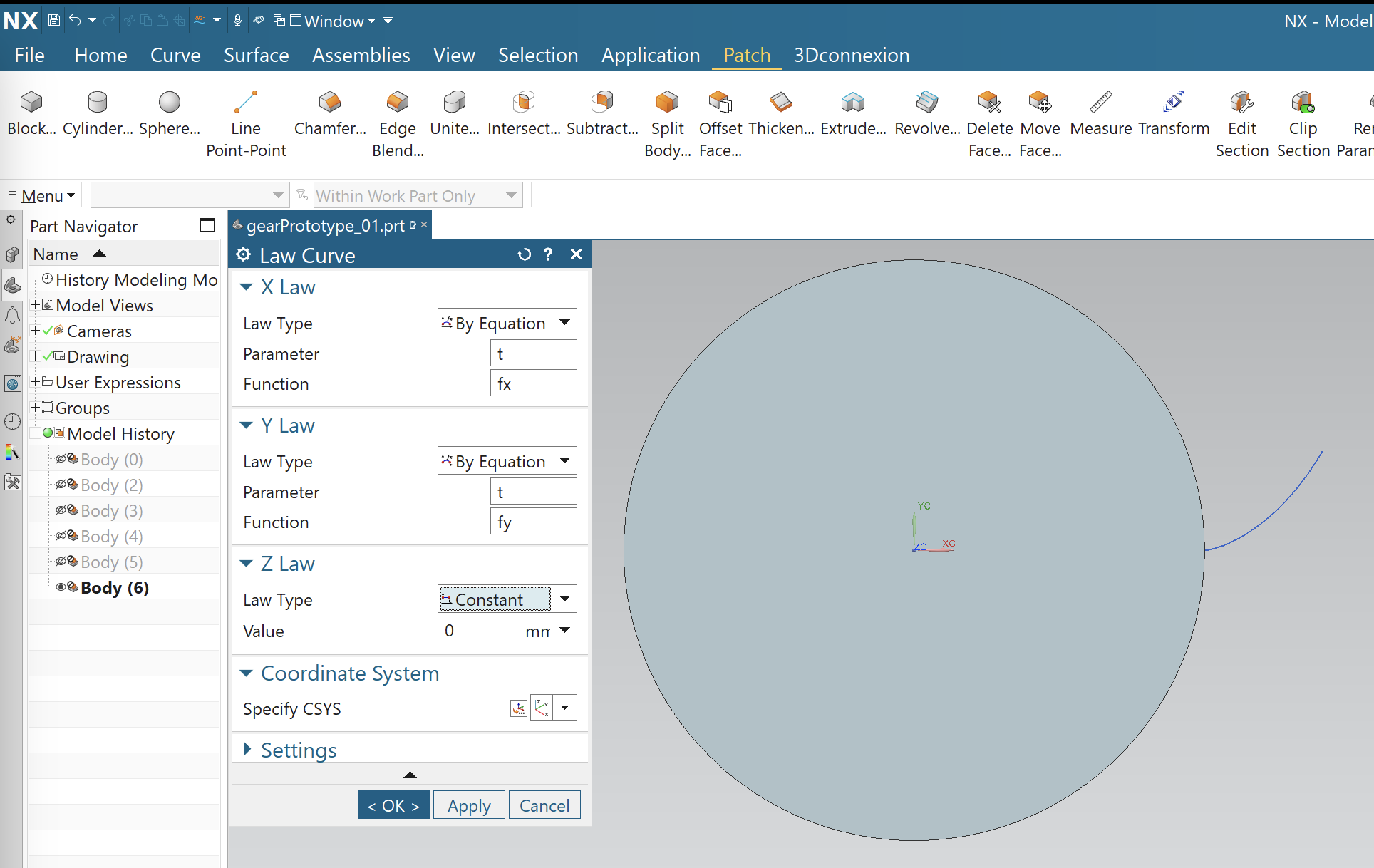
Task: Reset the Law Curve dialog
Action: tap(524, 254)
